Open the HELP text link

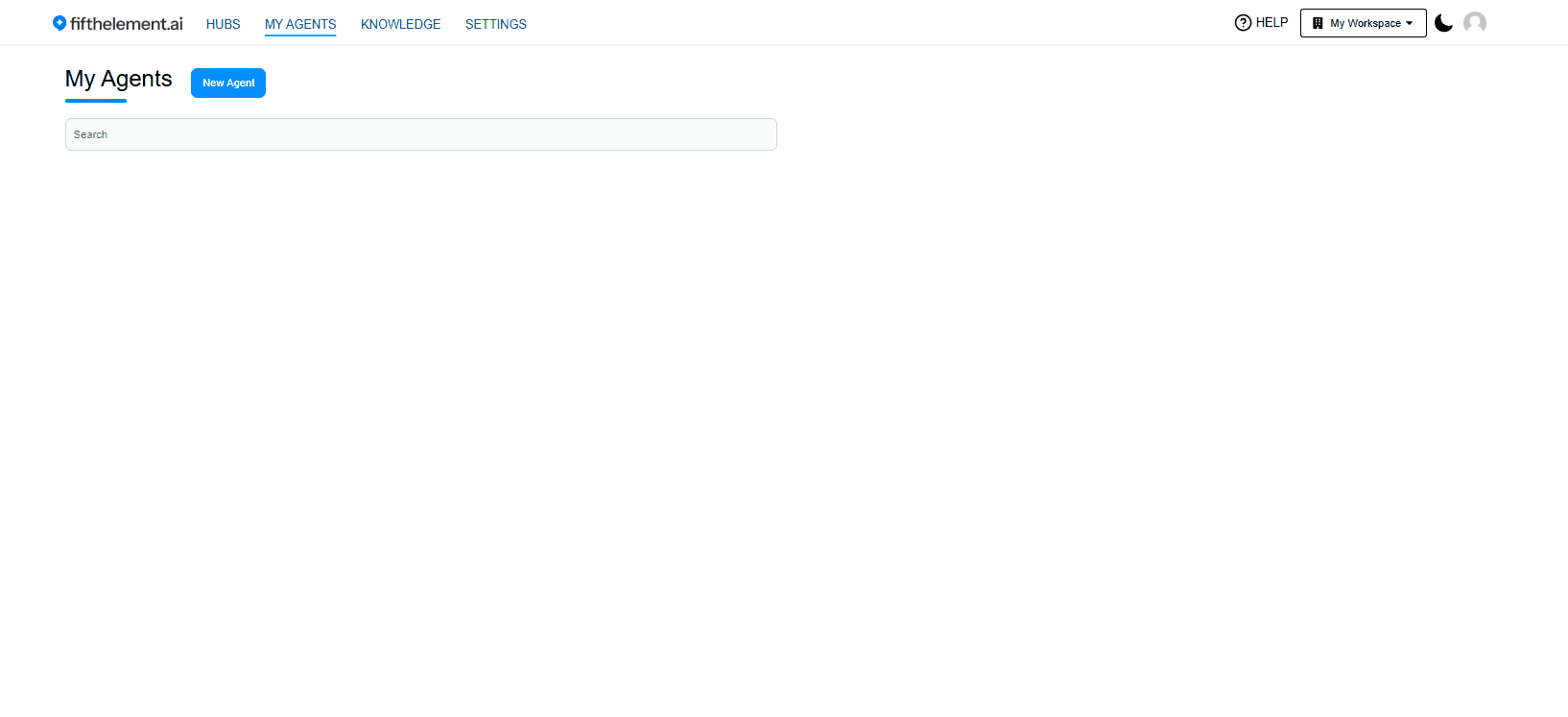tap(1271, 23)
